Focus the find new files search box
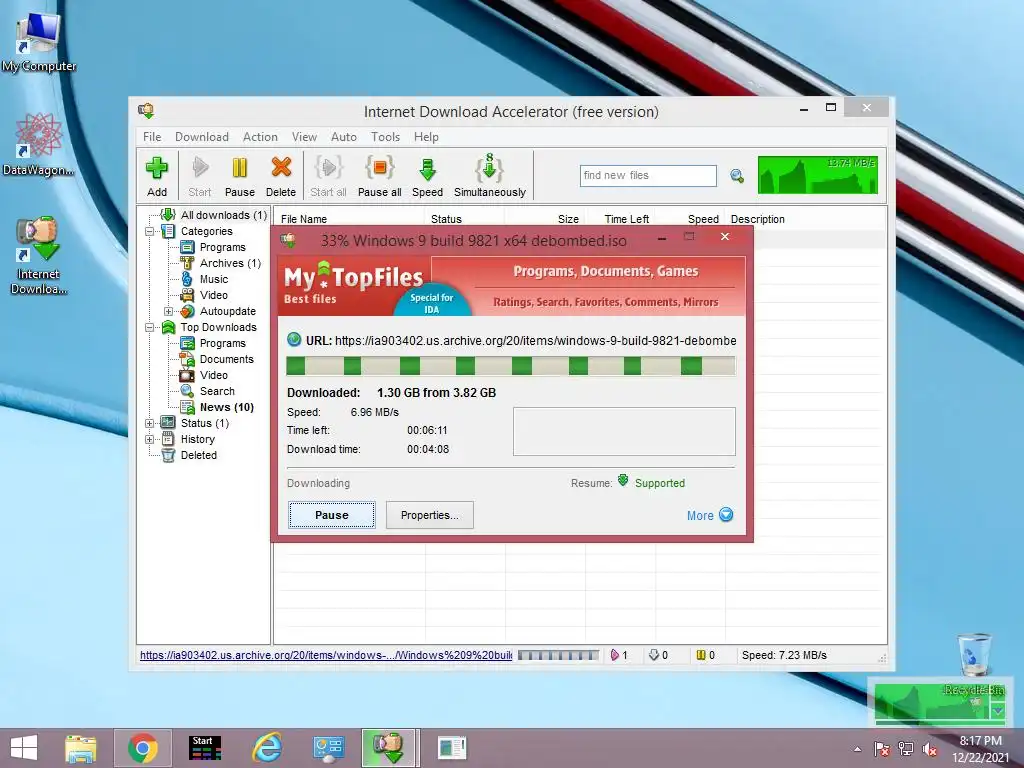 [x=648, y=176]
